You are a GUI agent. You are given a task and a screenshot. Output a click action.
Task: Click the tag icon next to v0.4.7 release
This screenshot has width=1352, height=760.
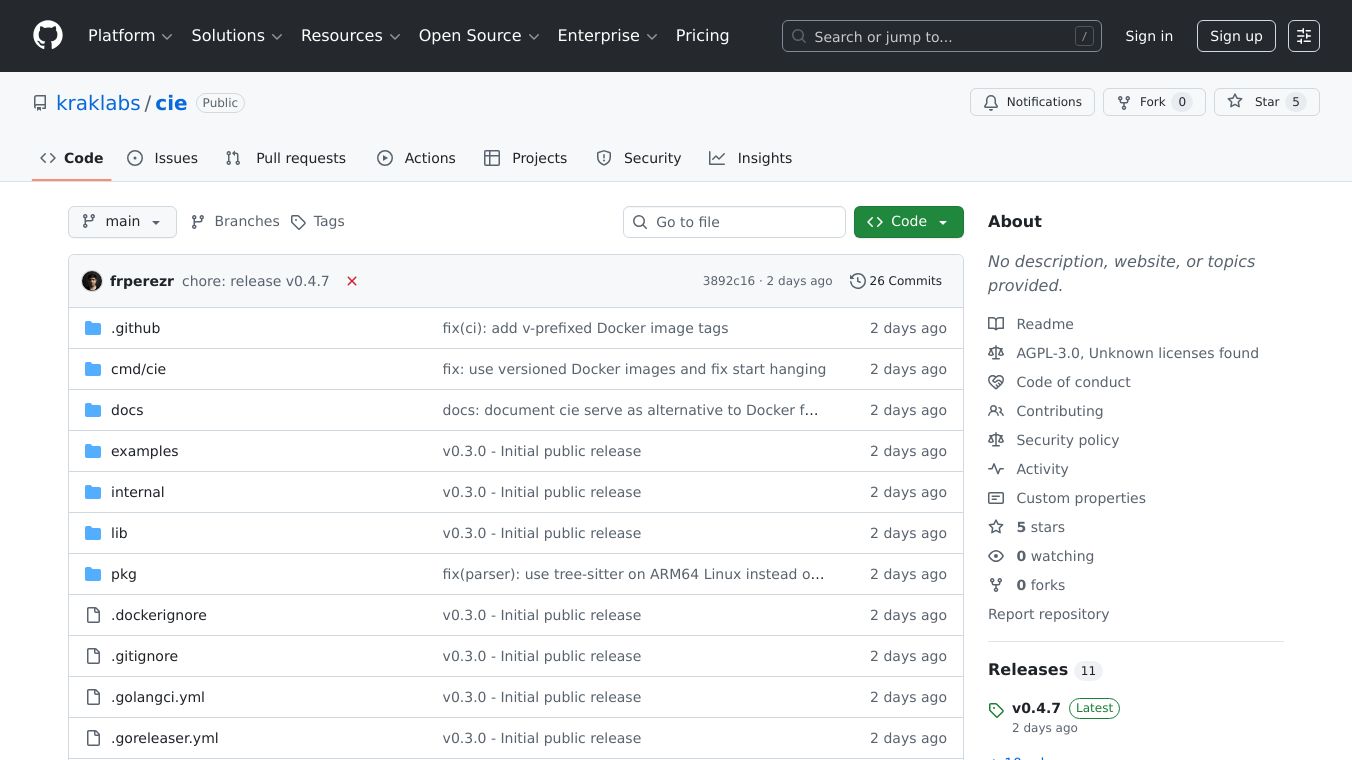[x=996, y=710]
